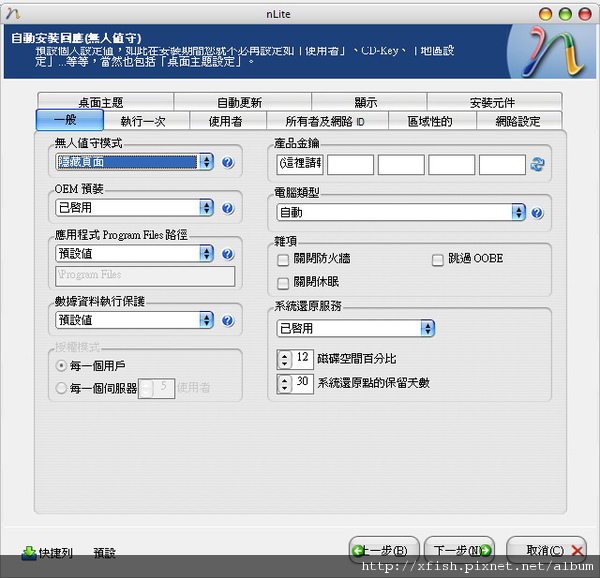Open the 數據資料執行保護 dropdown
This screenshot has height=578, width=600.
(x=134, y=320)
